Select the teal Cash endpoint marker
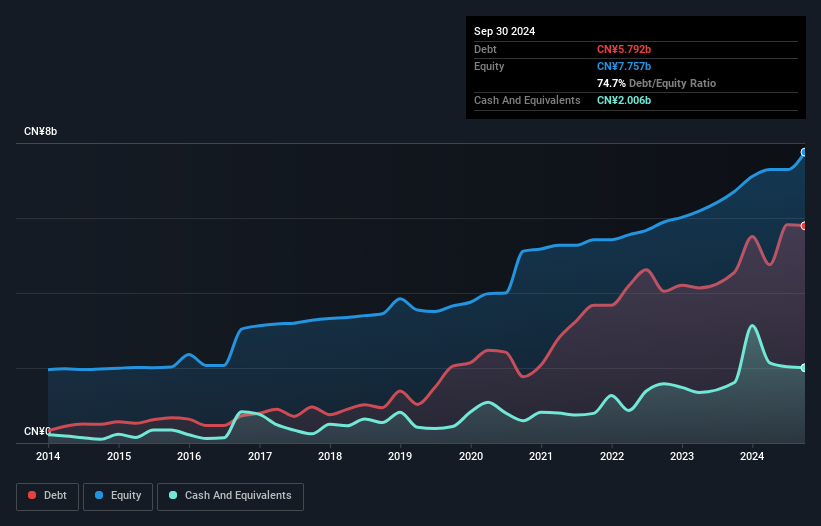This screenshot has width=821, height=526. click(x=804, y=368)
